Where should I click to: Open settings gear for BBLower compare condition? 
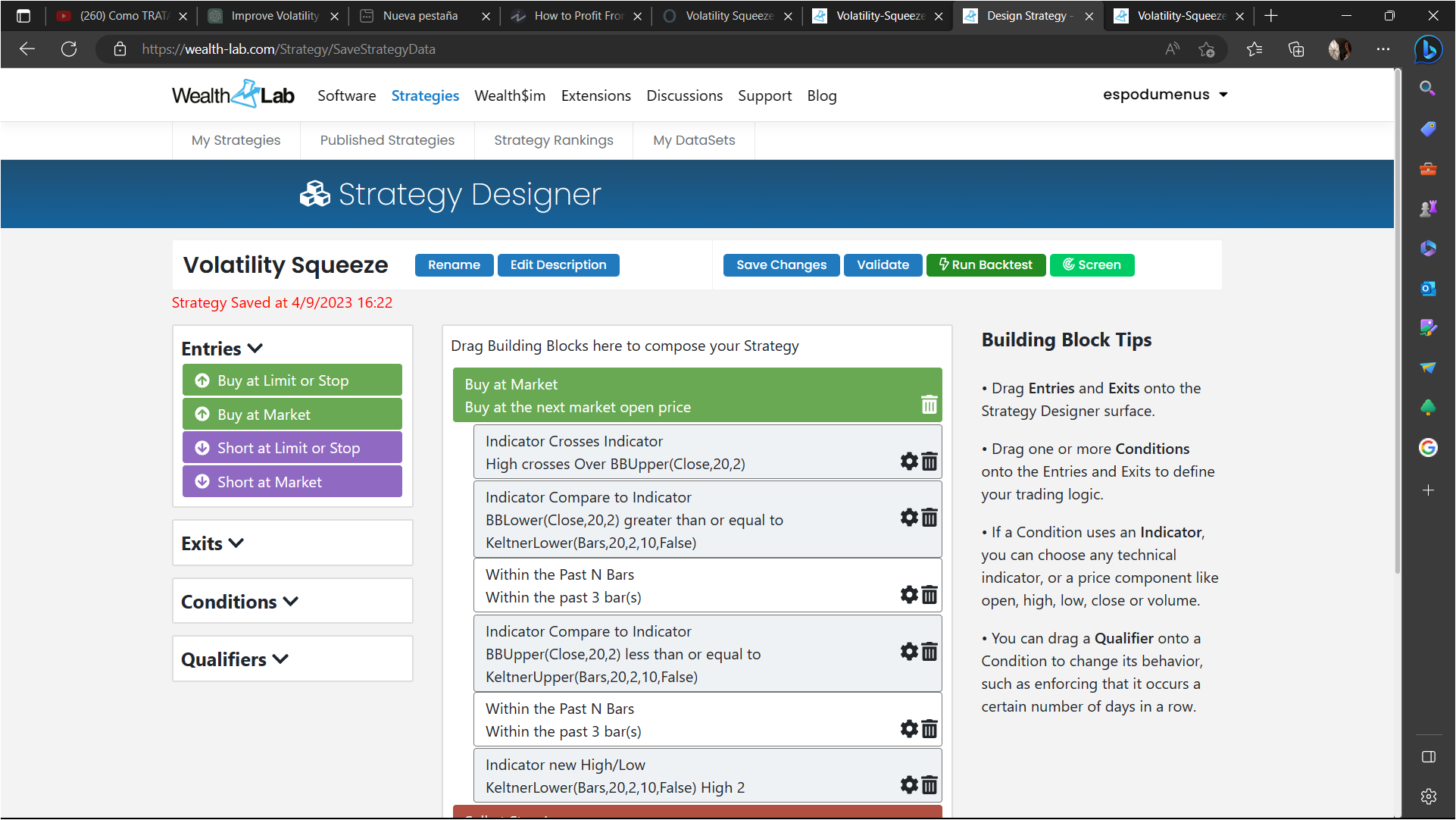[908, 518]
